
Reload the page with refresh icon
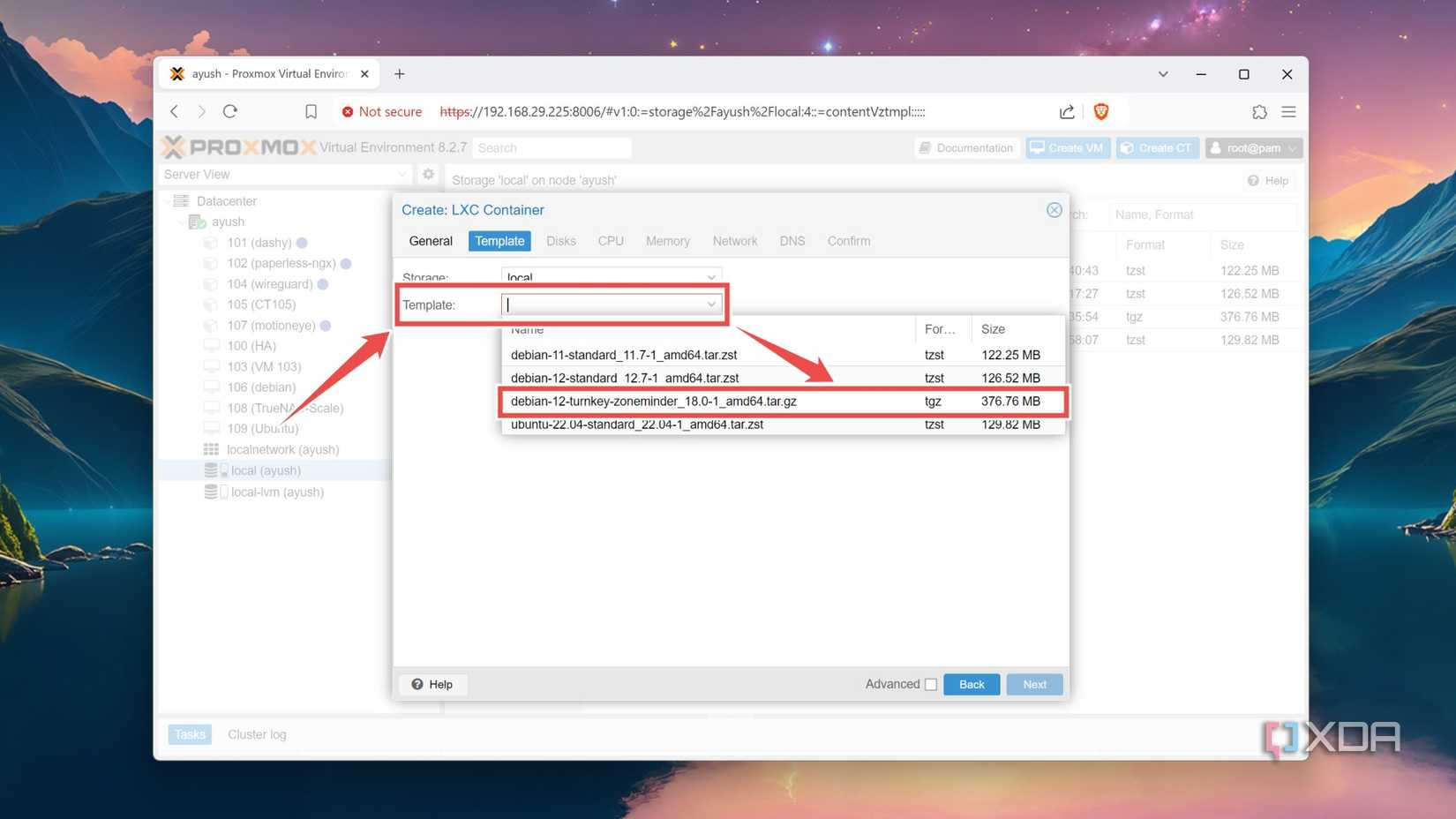[230, 111]
